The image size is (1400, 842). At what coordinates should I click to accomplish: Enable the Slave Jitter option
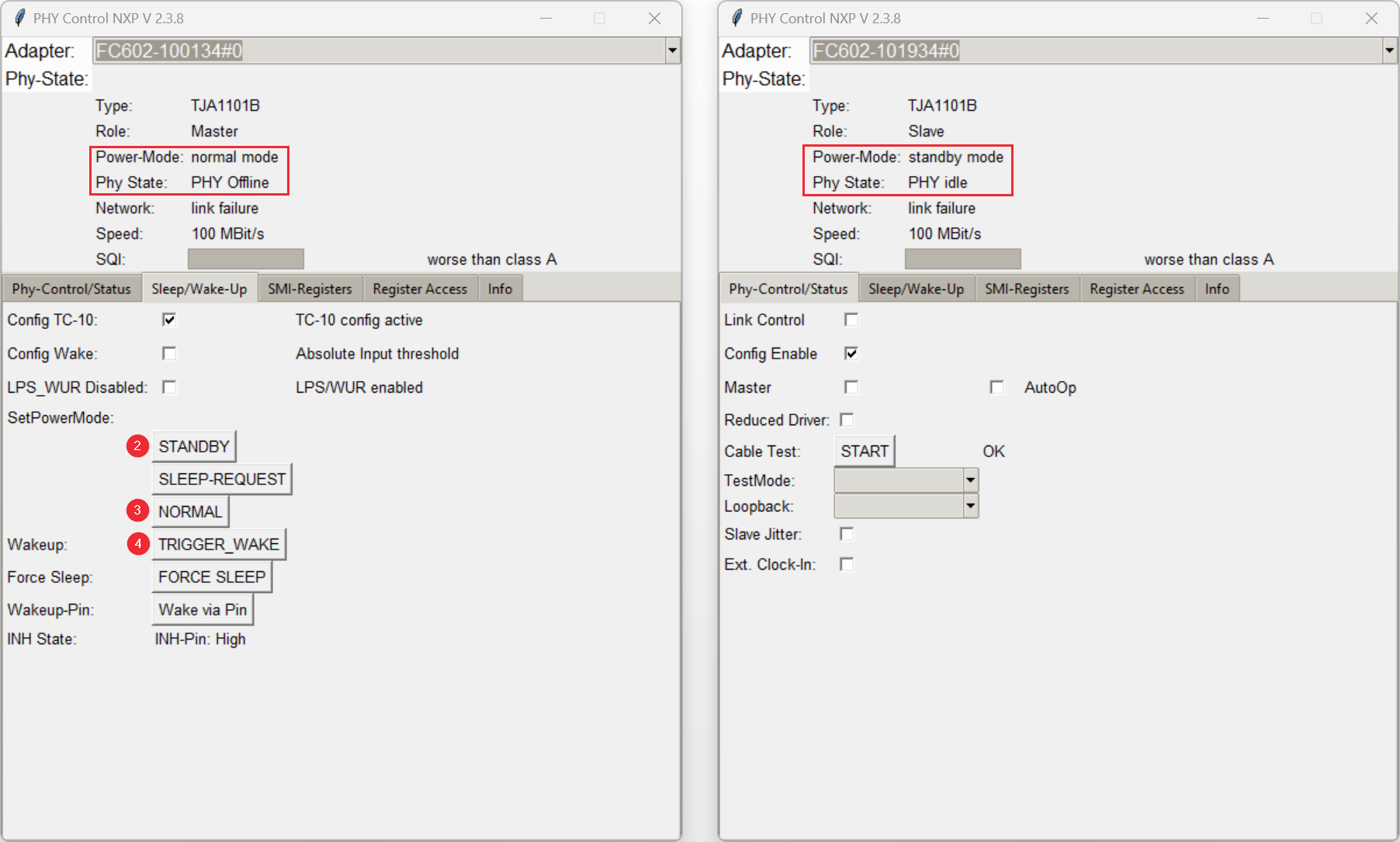(x=847, y=534)
